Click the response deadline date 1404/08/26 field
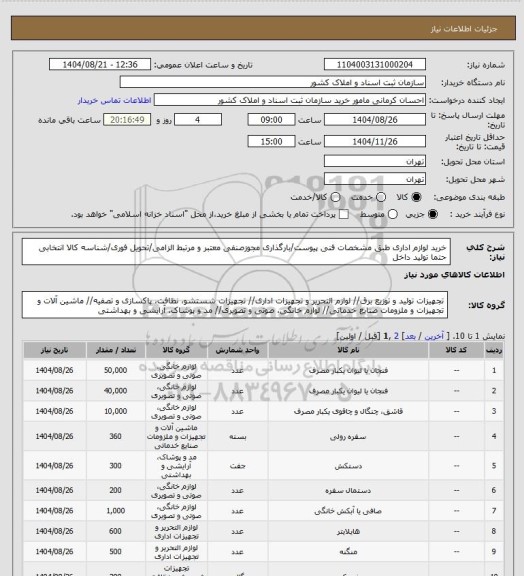The image size is (524, 576). coord(375,119)
